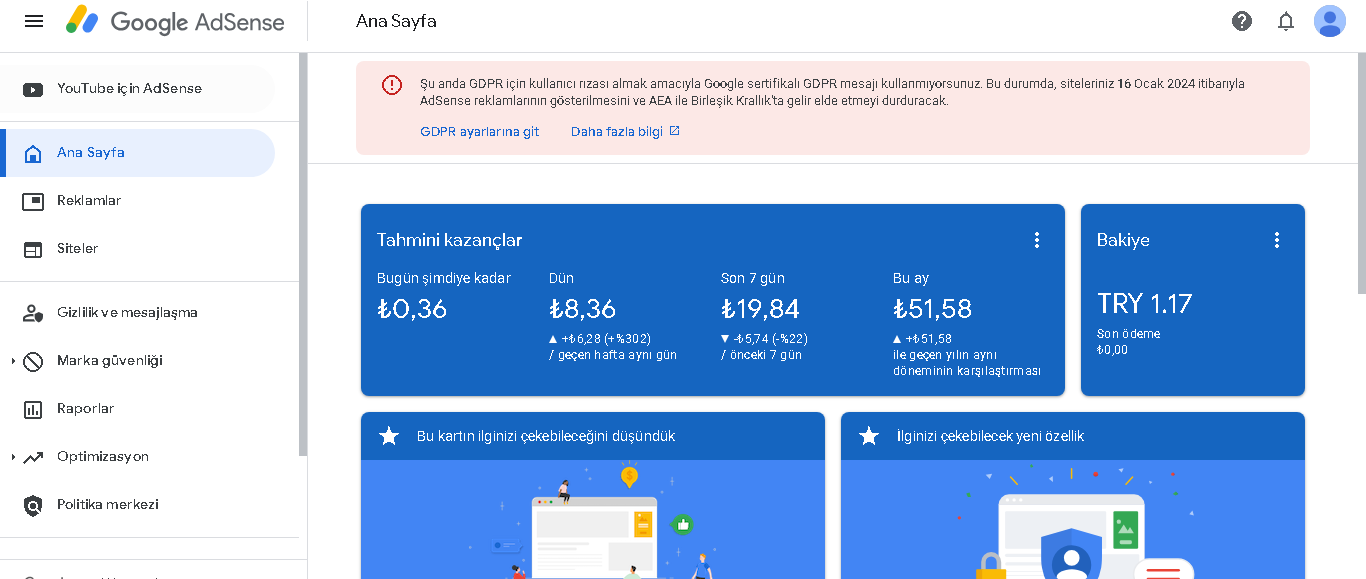1366x579 pixels.
Task: Go to Reklamlar in the sidebar
Action: [137, 201]
